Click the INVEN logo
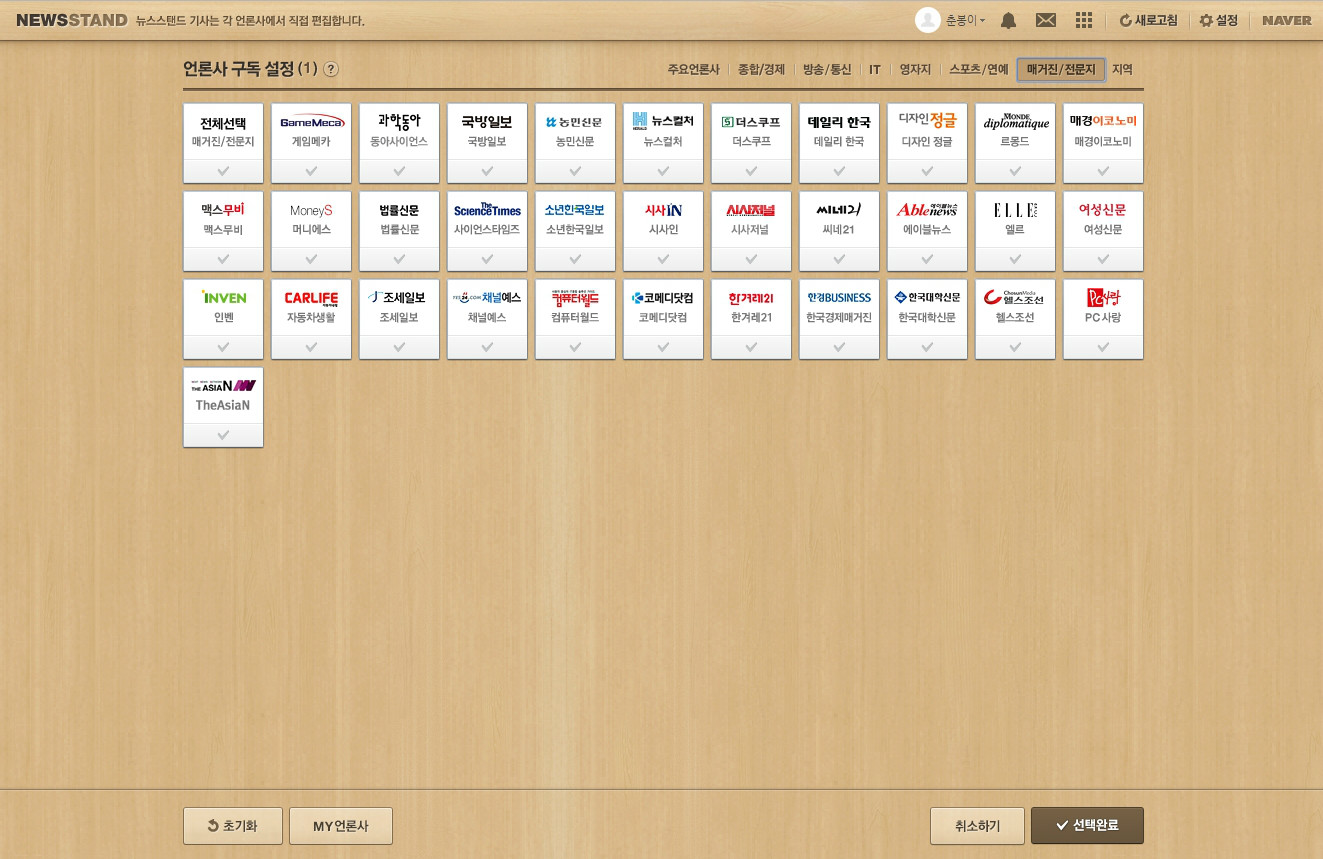 223,298
